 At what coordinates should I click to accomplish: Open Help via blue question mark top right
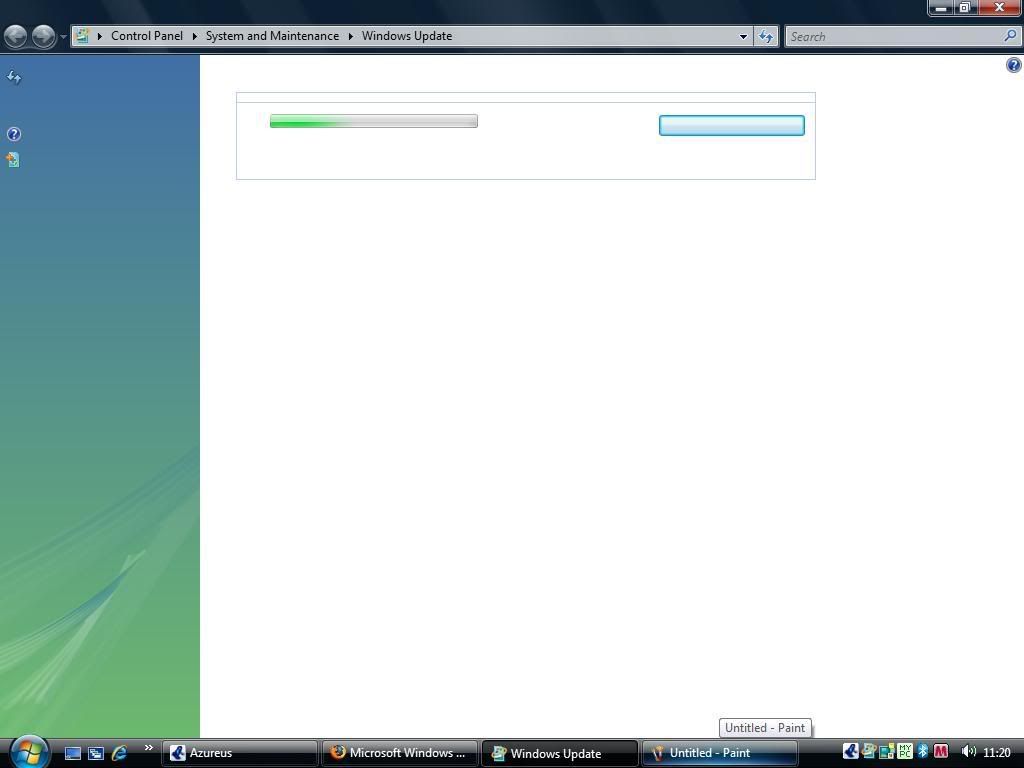click(x=1014, y=65)
